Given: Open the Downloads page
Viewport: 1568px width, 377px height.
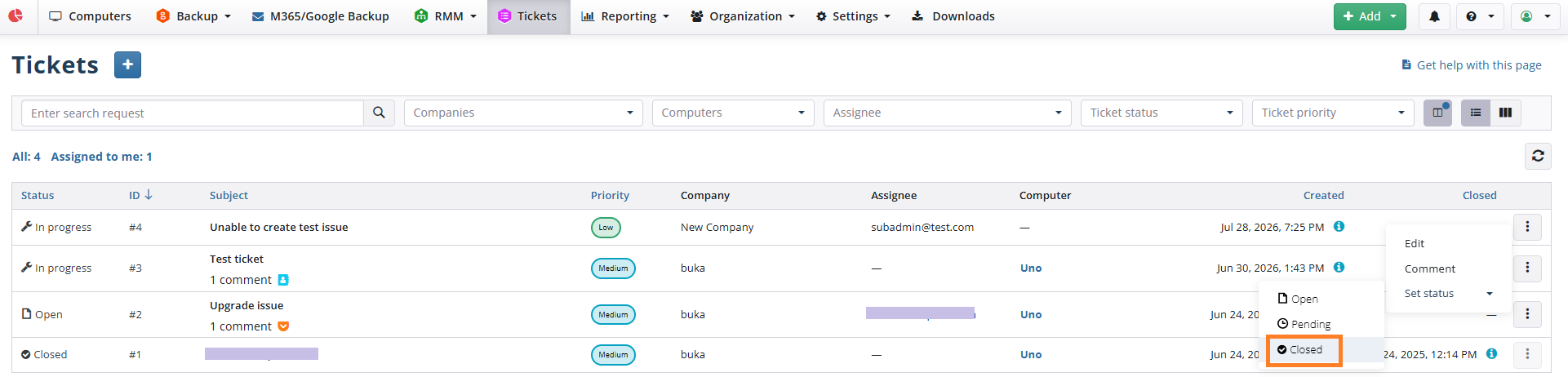Looking at the screenshot, I should click(953, 16).
